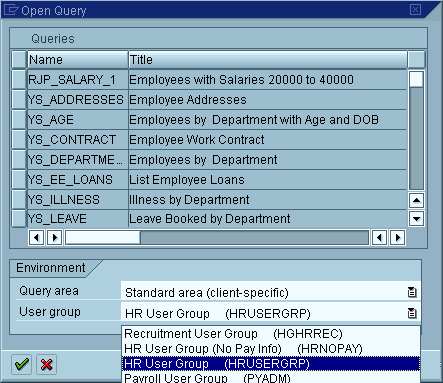Image resolution: width=443 pixels, height=383 pixels.
Task: Click the Open Query title bar icon
Action: pos(10,10)
